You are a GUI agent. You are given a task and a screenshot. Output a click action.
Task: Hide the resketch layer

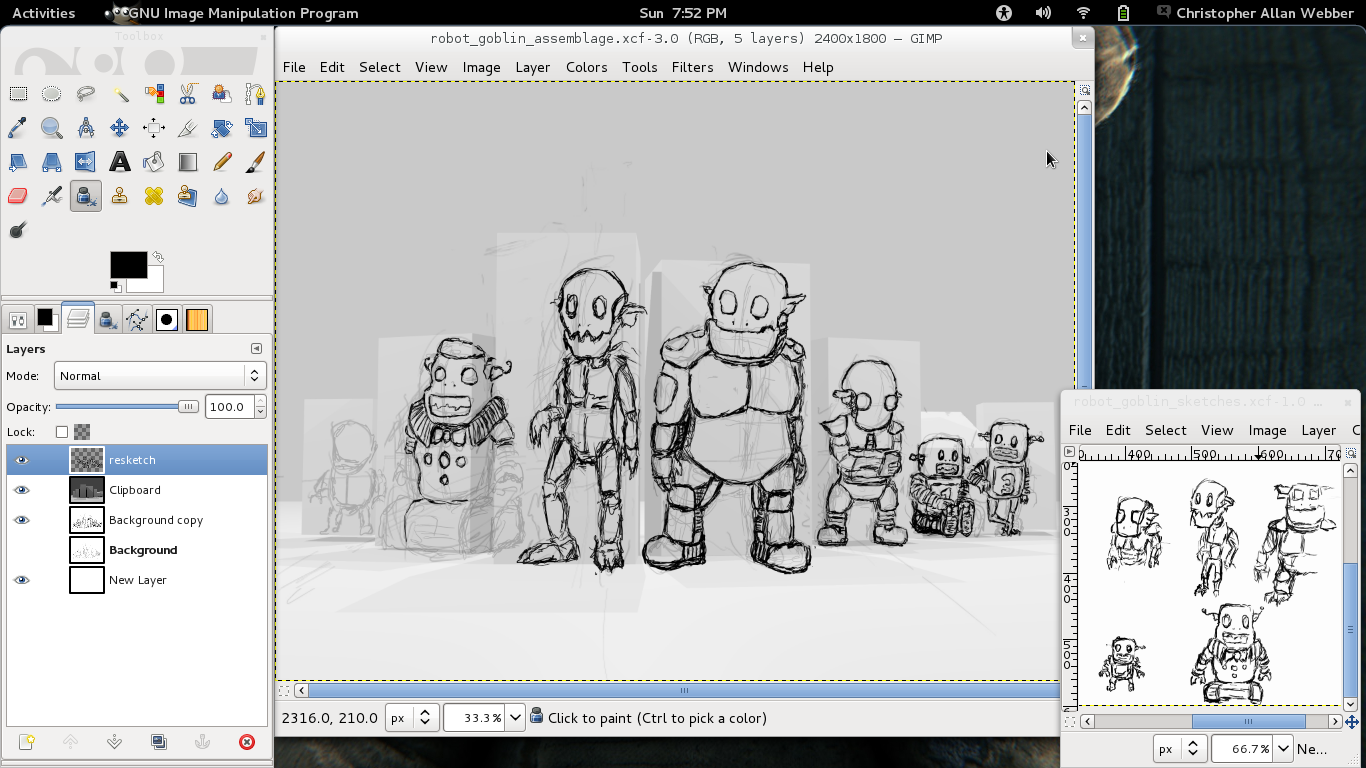click(x=21, y=460)
